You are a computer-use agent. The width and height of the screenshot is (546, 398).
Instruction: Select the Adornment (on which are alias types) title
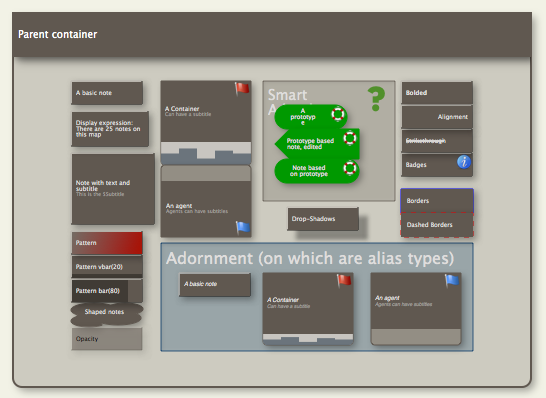[x=310, y=258]
